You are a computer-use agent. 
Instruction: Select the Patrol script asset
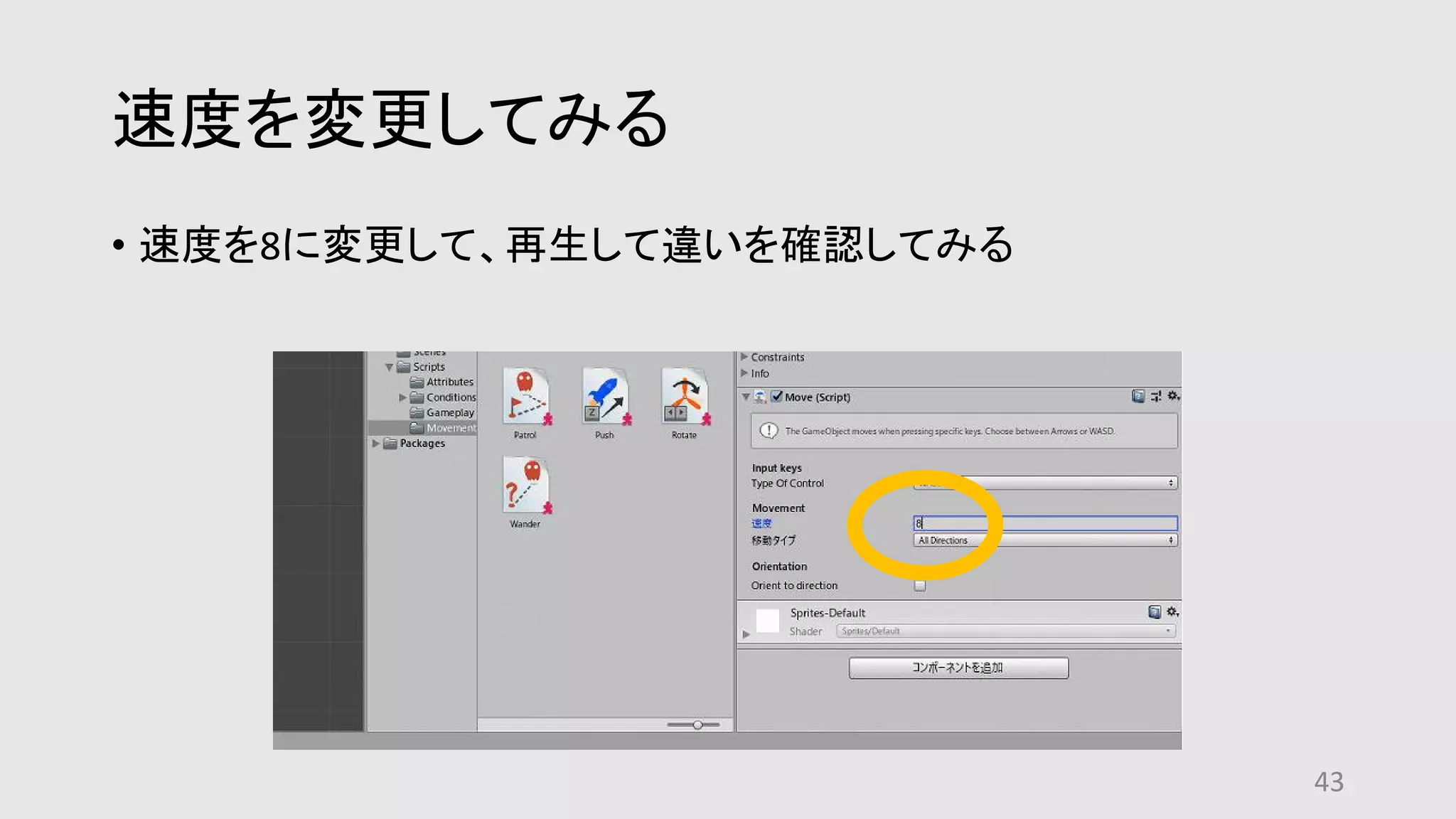(525, 397)
